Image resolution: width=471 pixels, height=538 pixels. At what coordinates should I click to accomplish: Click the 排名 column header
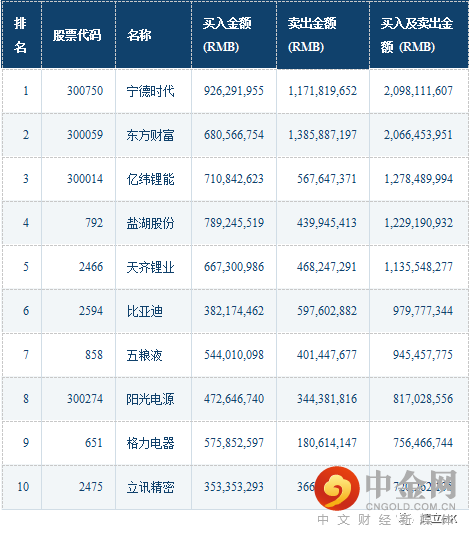tap(21, 35)
